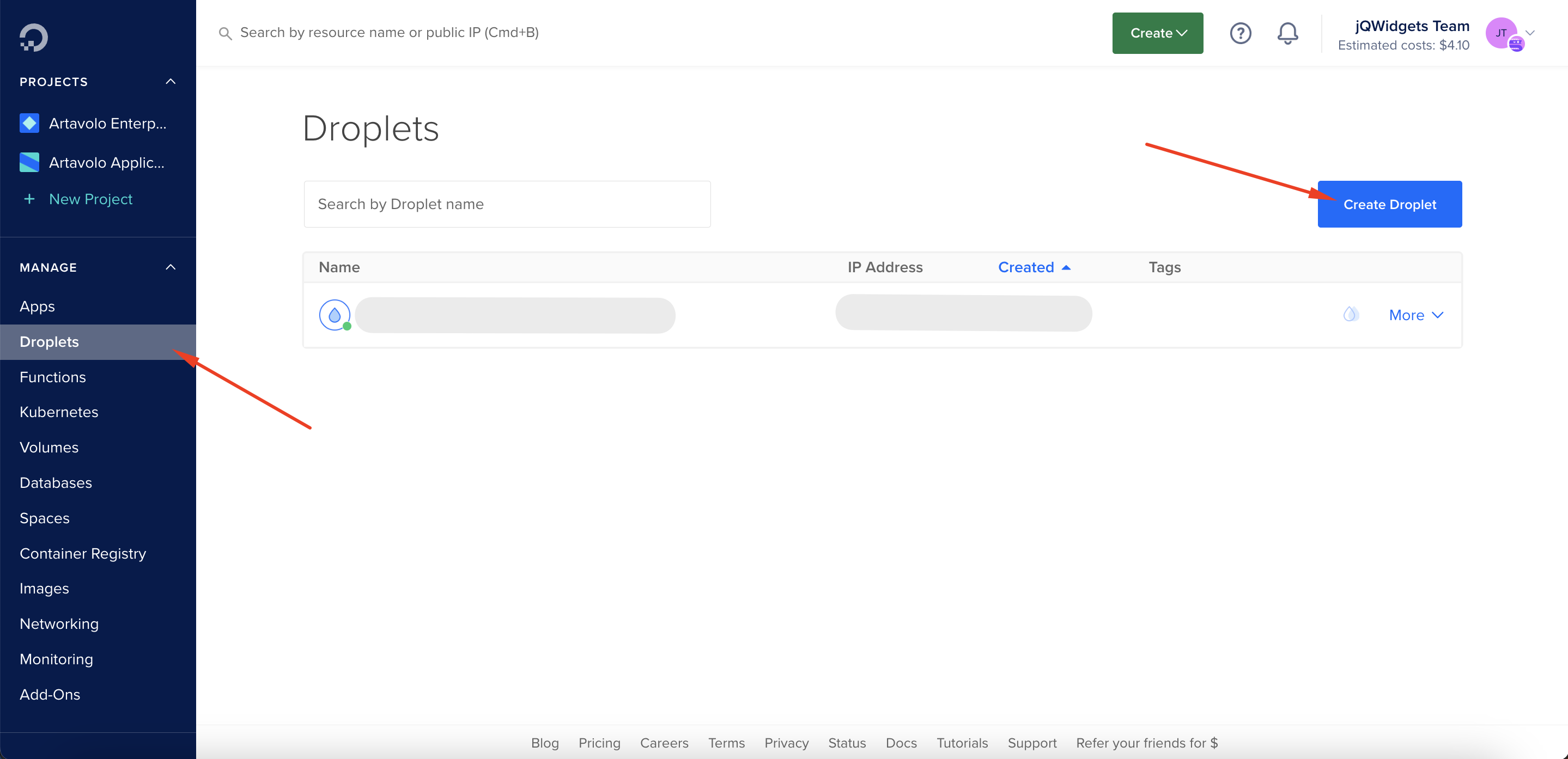Screen dimensions: 1568x759
Task: Open Container Registry in sidebar
Action: tap(83, 553)
